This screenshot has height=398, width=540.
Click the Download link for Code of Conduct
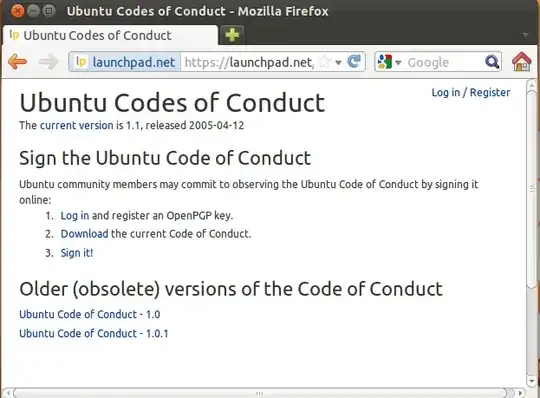[84, 234]
